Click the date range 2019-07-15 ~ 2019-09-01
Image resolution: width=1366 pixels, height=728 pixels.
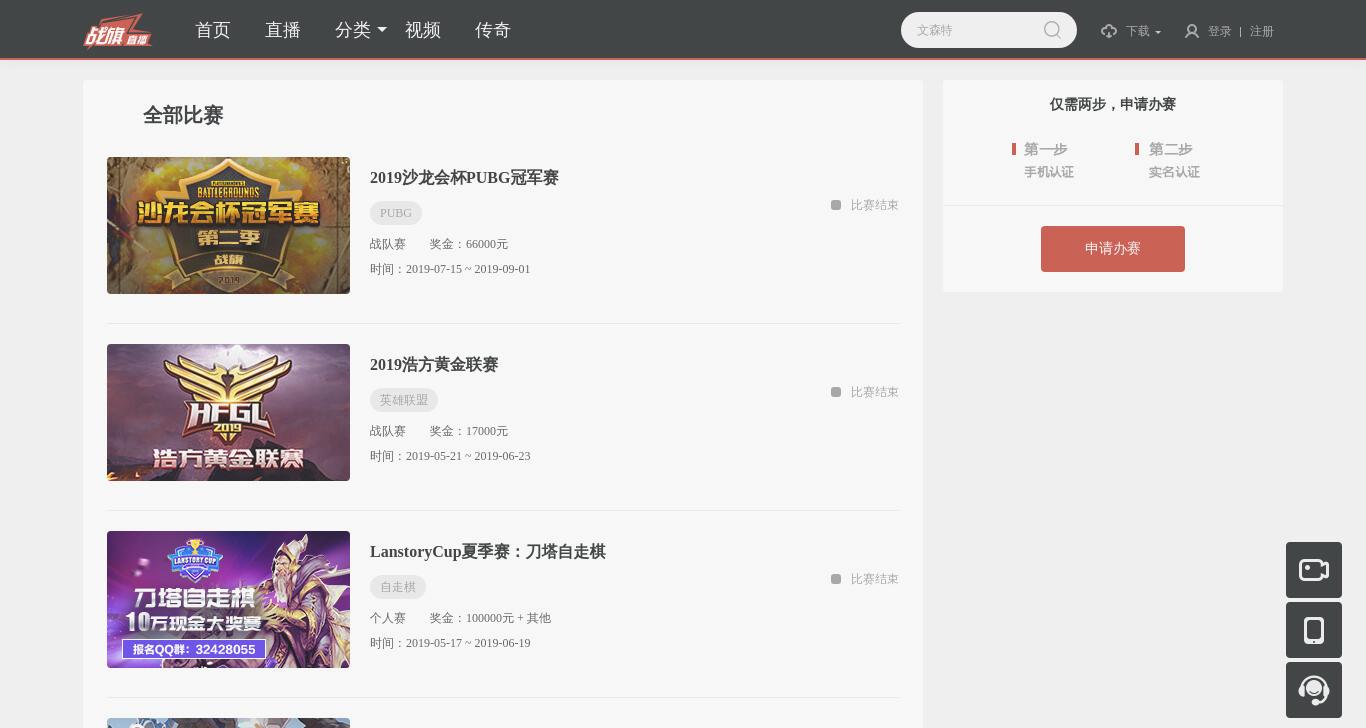point(468,269)
